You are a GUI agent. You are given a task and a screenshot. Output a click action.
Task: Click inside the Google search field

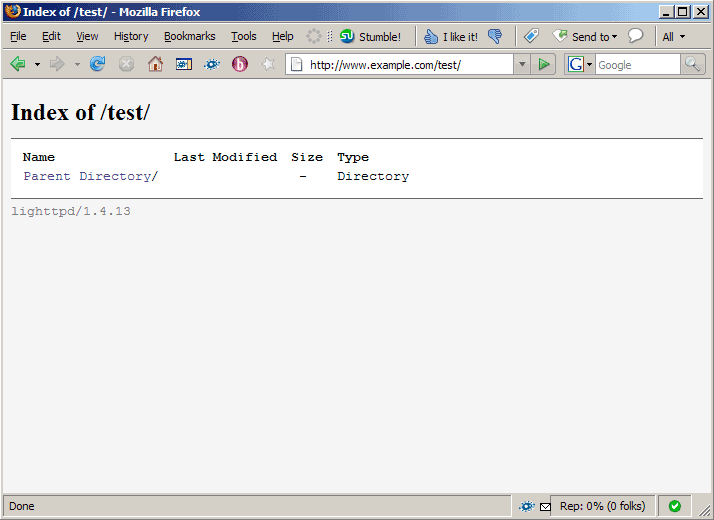[637, 64]
